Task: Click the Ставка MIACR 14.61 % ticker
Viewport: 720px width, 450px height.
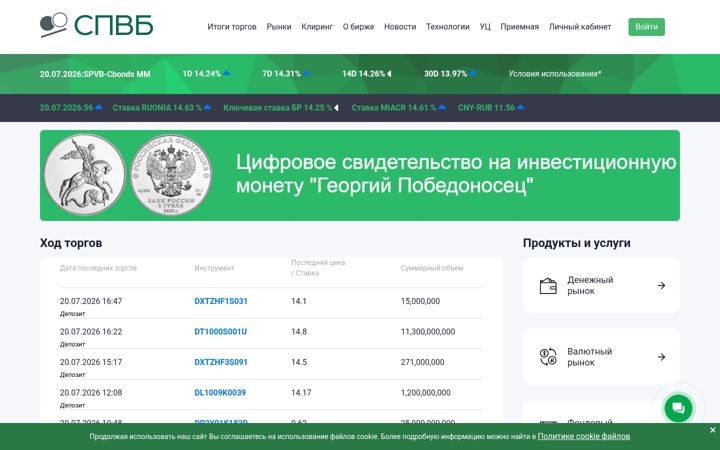Action: 394,107
